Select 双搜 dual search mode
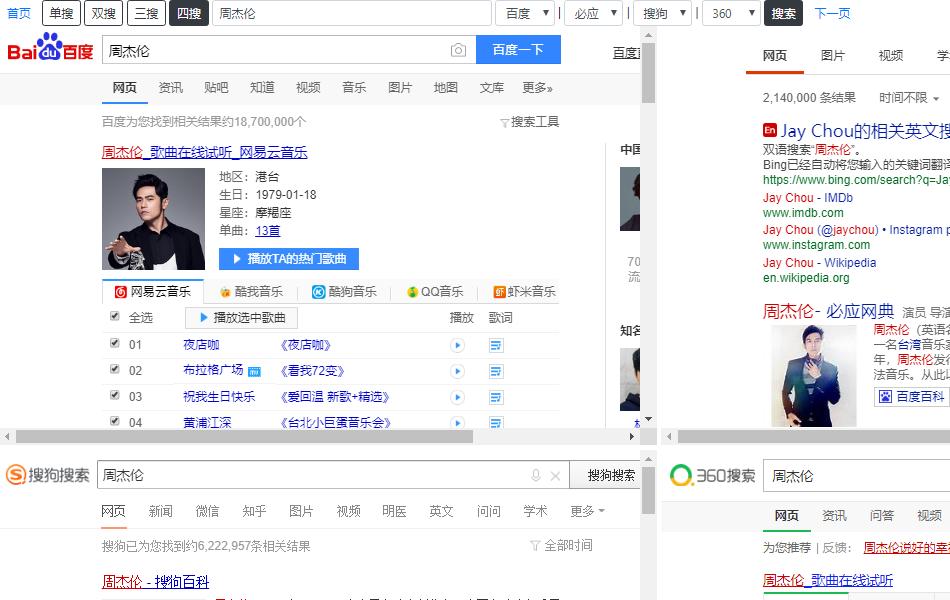 tap(104, 13)
